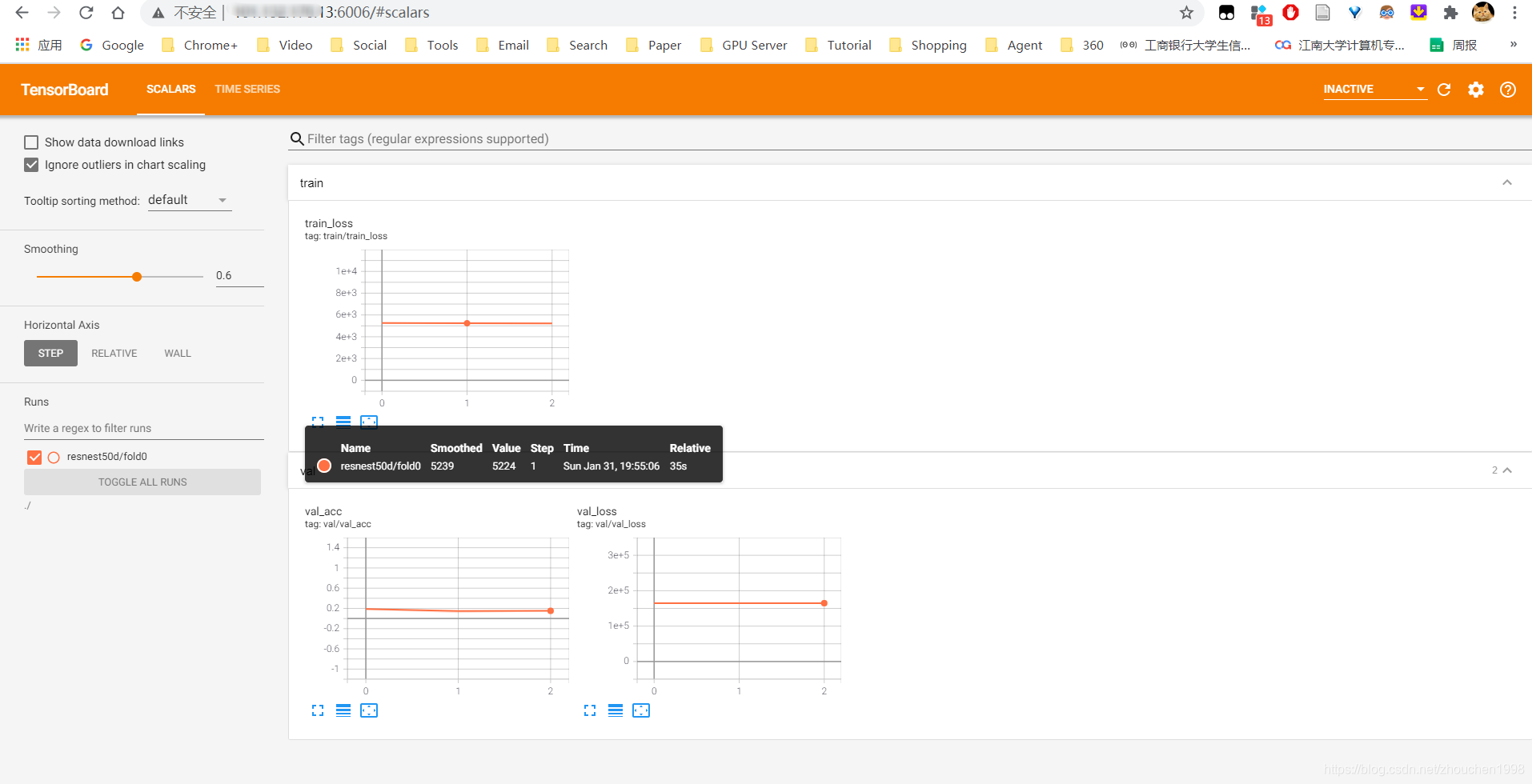The height and width of the screenshot is (784, 1532).
Task: Set horizontal axis to STEP
Action: pyautogui.click(x=50, y=354)
